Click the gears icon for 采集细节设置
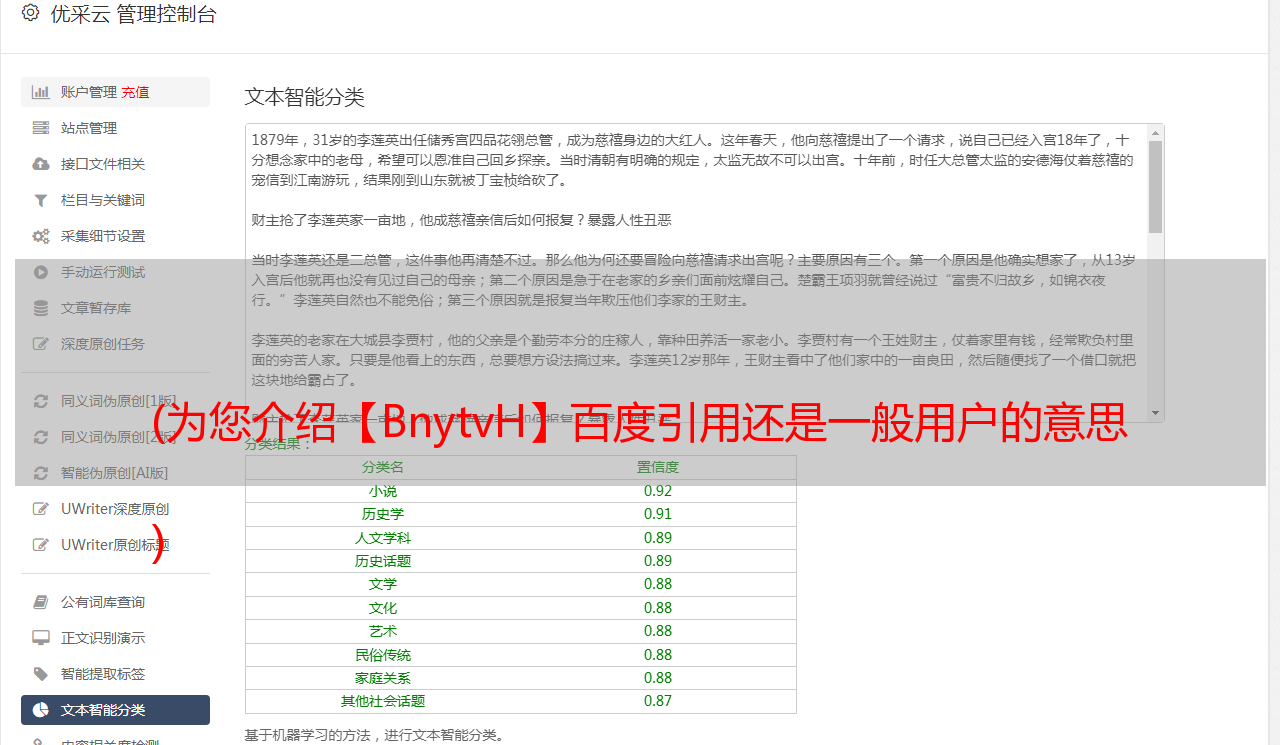Viewport: 1280px width, 745px height. click(x=41, y=236)
